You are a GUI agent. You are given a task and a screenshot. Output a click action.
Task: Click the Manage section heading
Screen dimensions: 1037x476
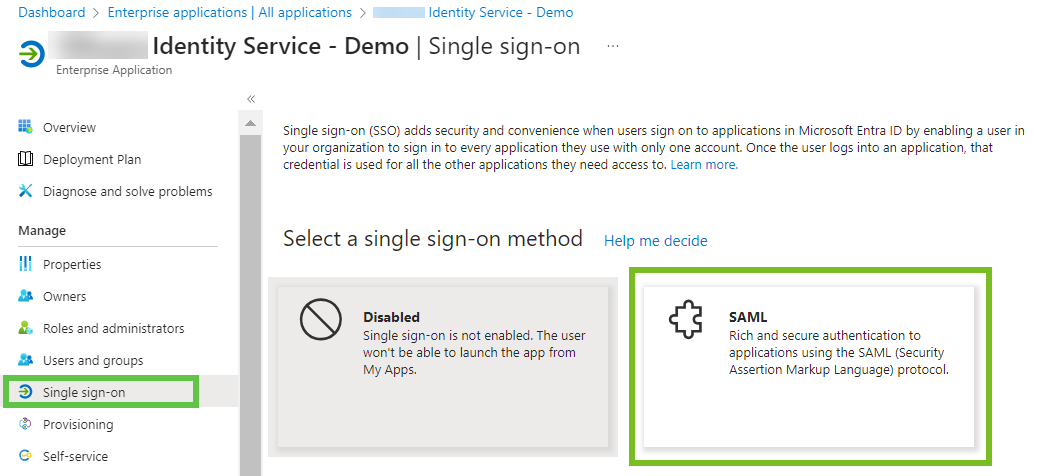(x=42, y=230)
